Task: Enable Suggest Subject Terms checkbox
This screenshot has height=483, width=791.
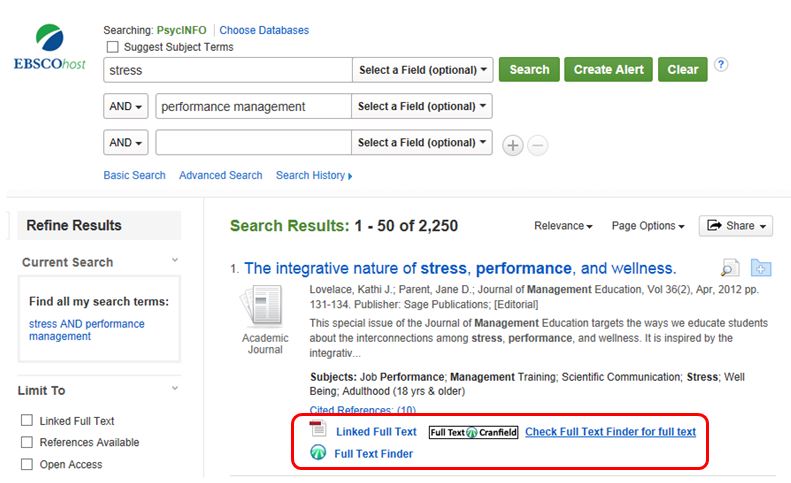Action: coord(112,47)
